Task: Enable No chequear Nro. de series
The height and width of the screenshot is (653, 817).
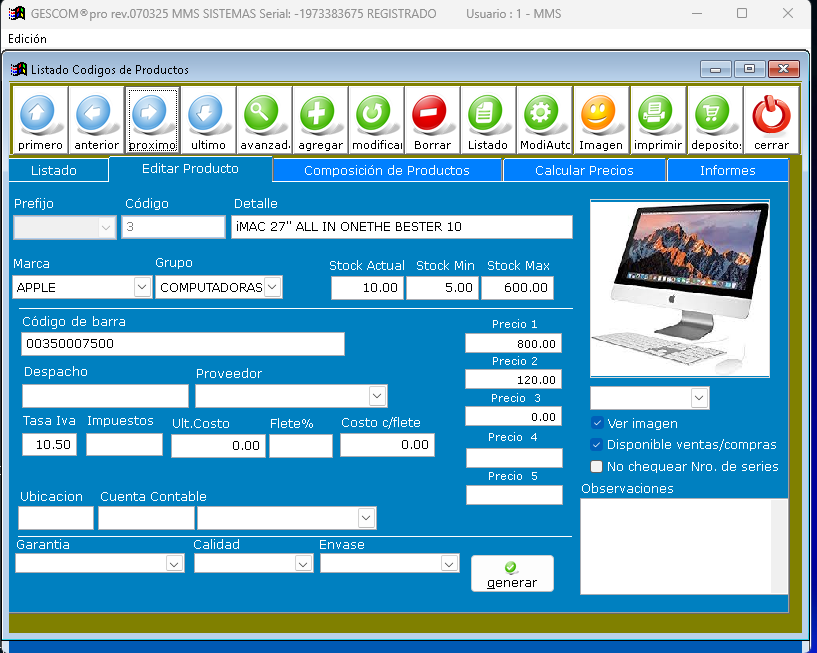Action: pos(597,466)
